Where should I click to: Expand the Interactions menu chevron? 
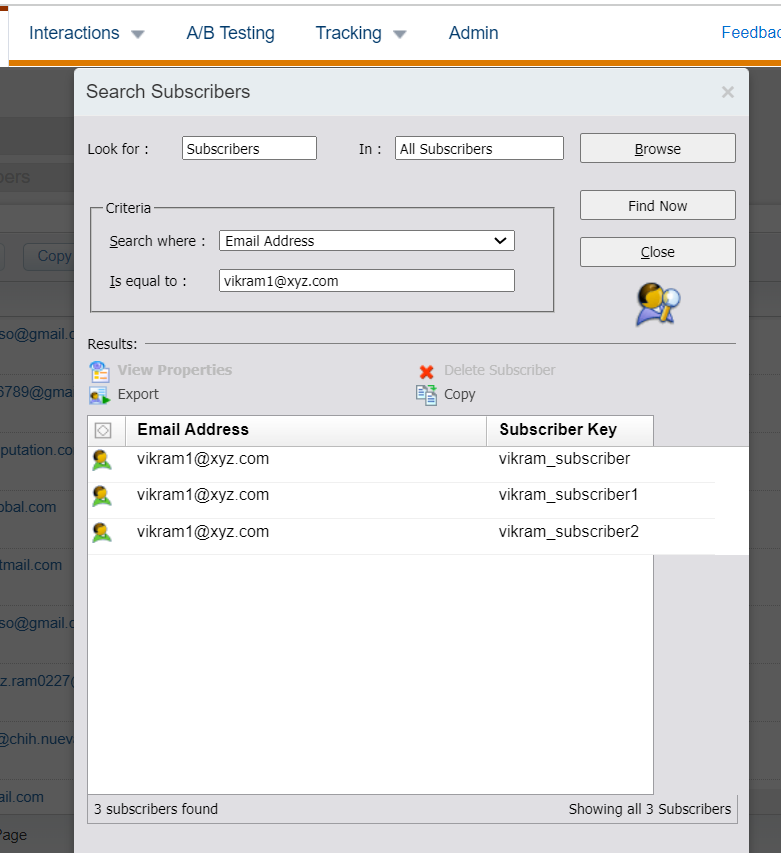pyautogui.click(x=140, y=33)
